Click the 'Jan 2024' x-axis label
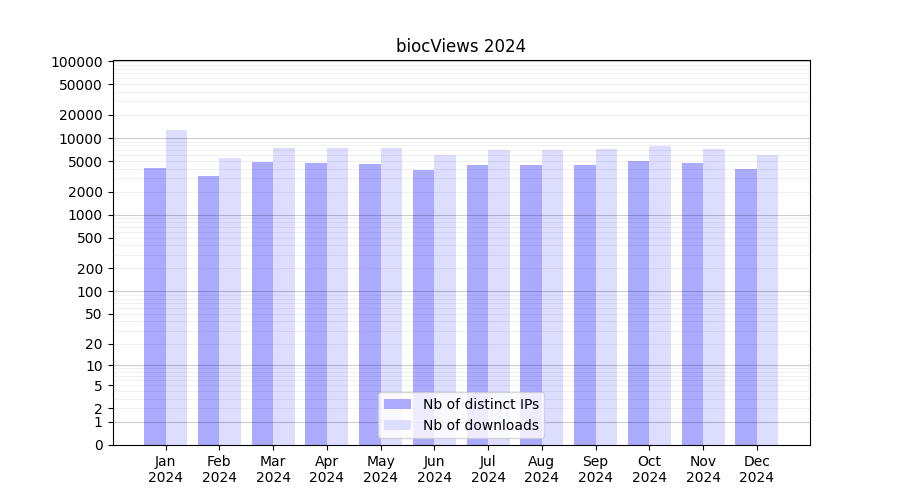Screen dimensions: 900x500 coord(166,469)
